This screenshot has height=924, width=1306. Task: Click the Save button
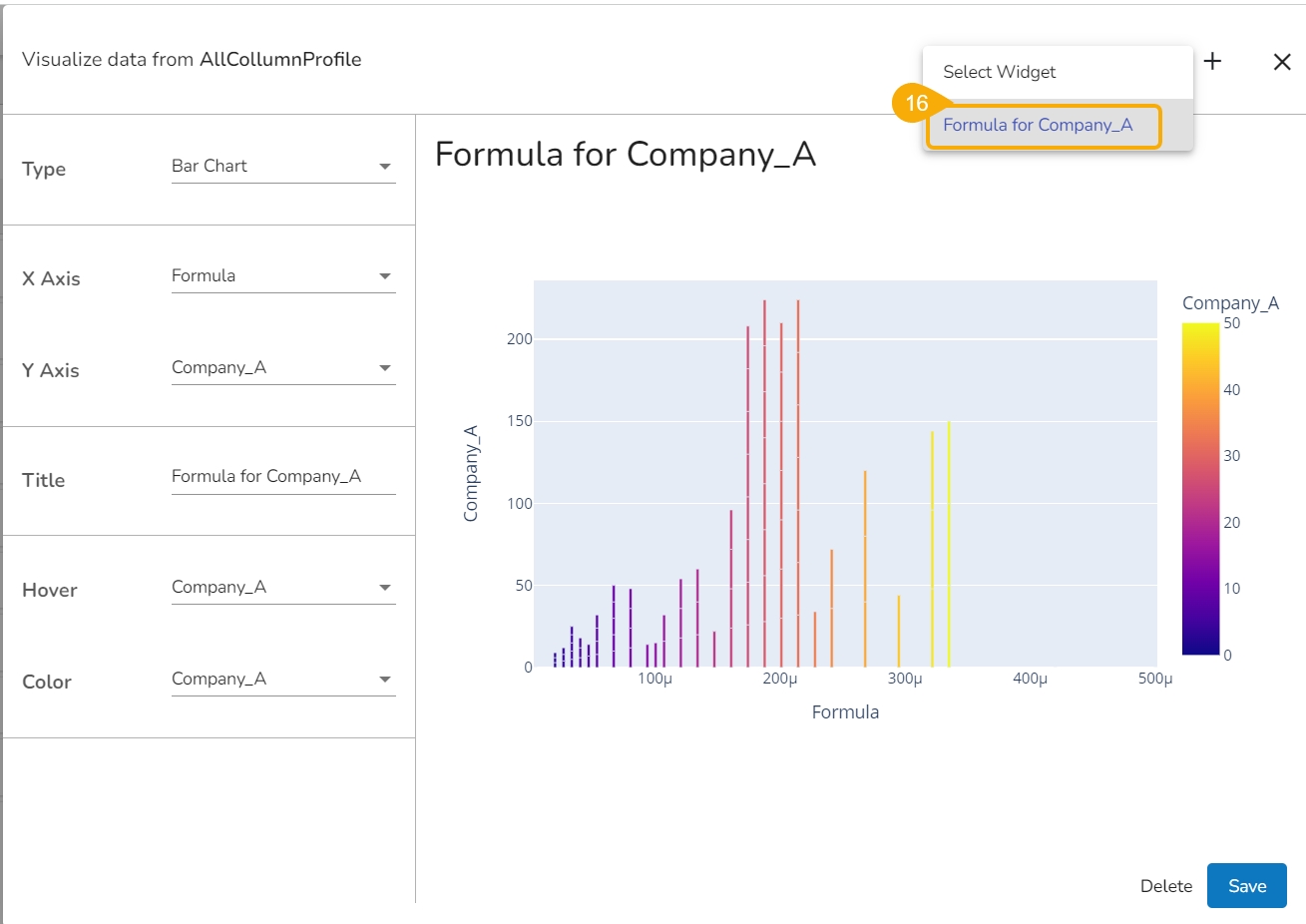click(1246, 886)
